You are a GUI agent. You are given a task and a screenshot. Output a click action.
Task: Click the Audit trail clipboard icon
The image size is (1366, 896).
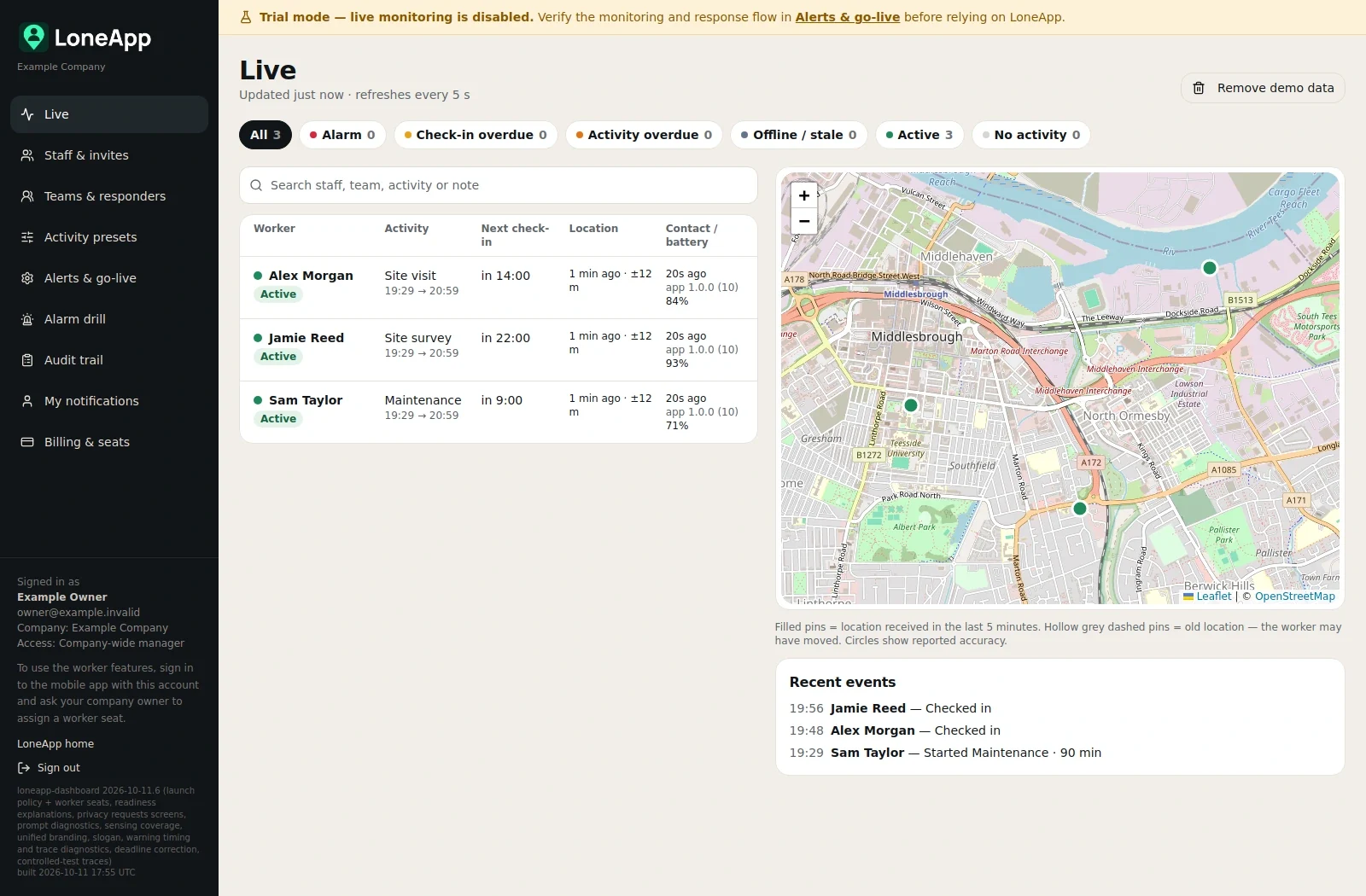(x=27, y=360)
